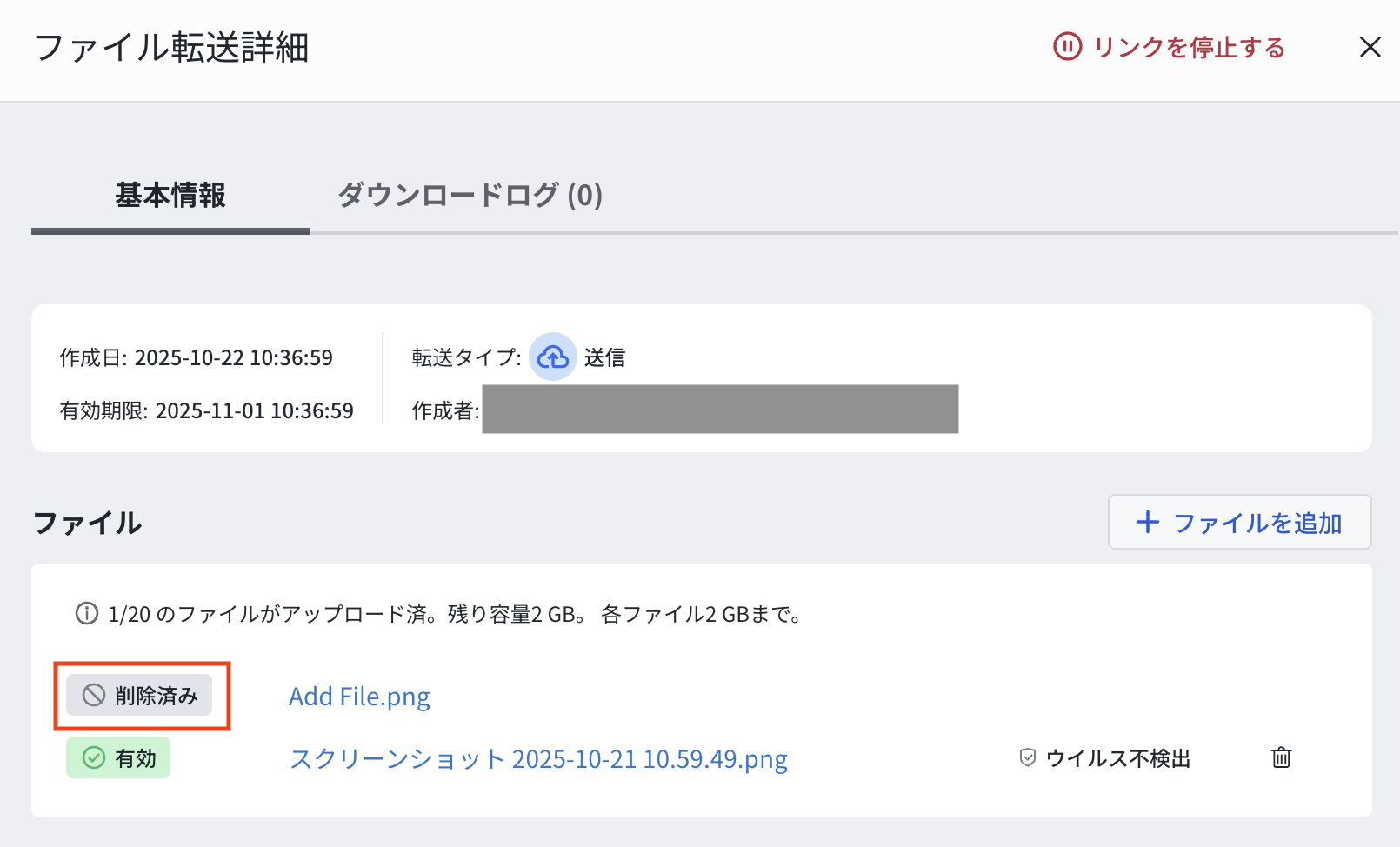Delete the スクリーンショット file with trash icon
Viewport: 1400px width, 847px height.
click(1281, 757)
